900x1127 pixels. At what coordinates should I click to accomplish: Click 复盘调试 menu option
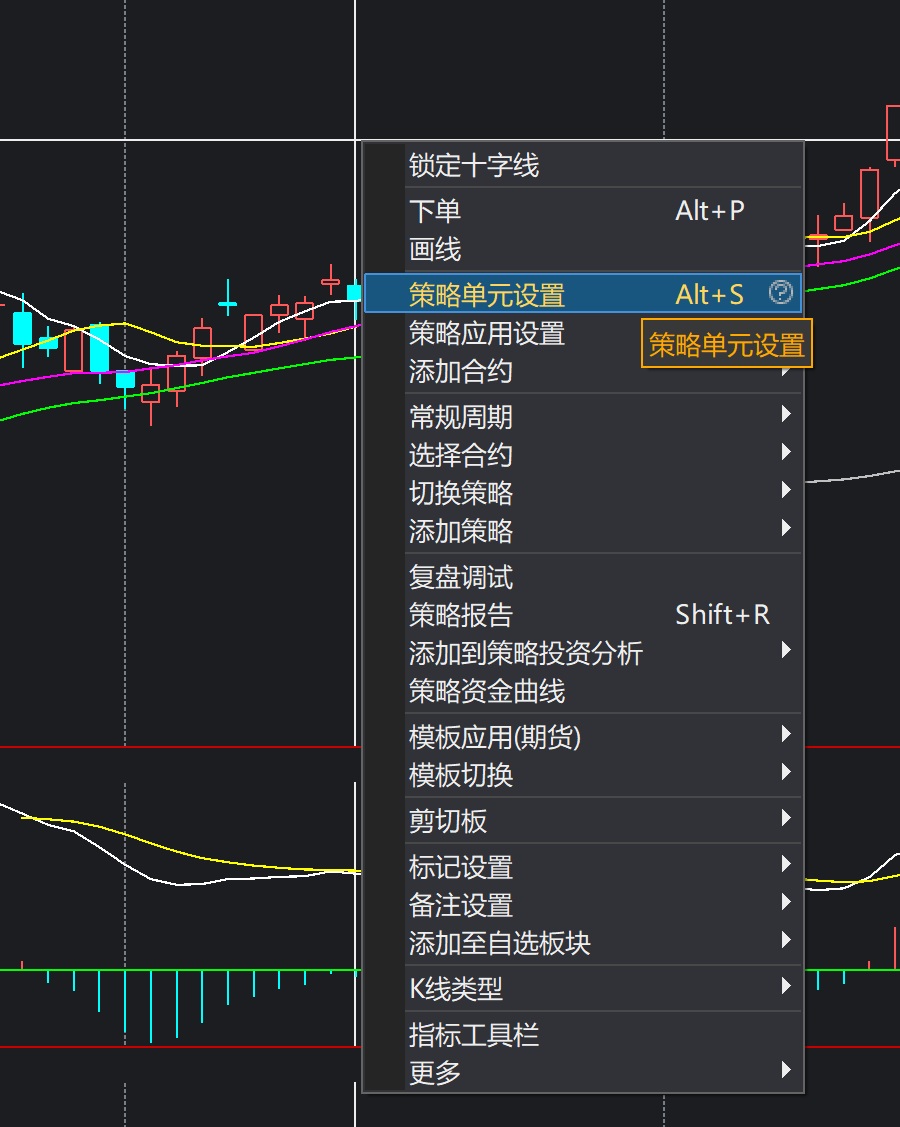(461, 577)
